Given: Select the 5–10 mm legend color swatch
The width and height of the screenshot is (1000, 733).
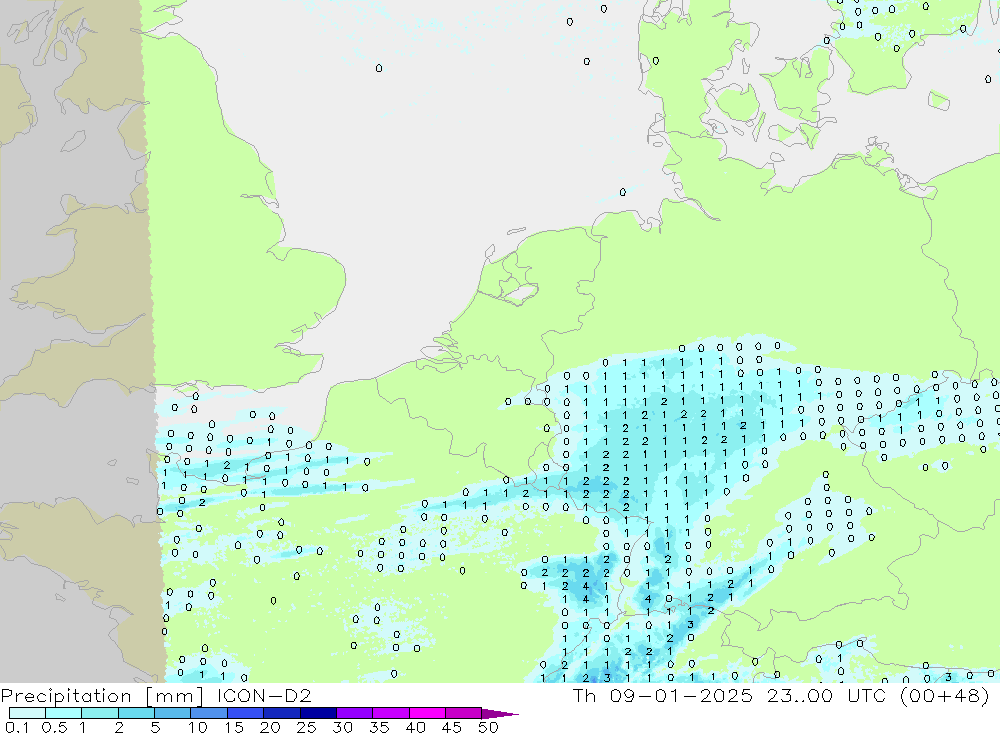Looking at the screenshot, I should click(173, 713).
